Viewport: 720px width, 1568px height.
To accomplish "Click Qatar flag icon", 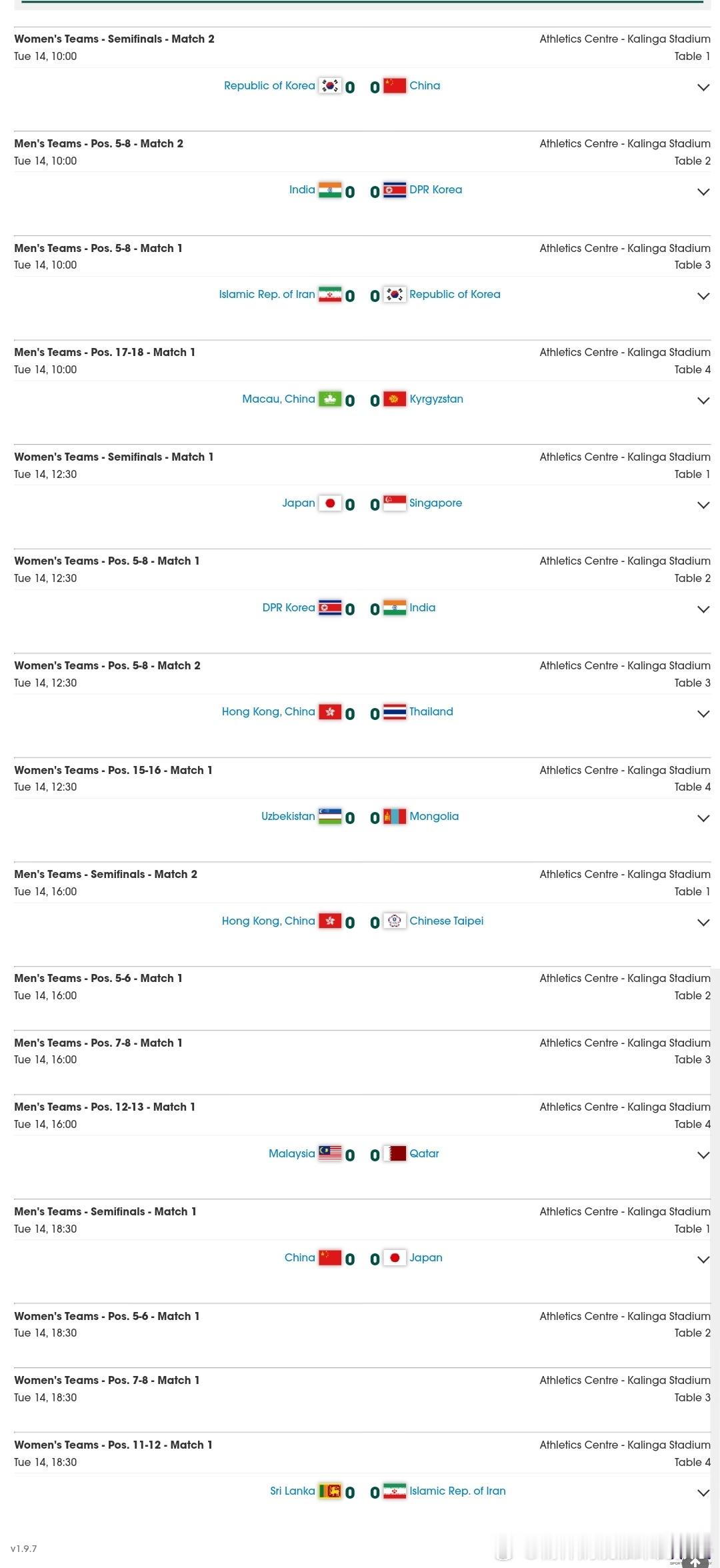I will [395, 1153].
